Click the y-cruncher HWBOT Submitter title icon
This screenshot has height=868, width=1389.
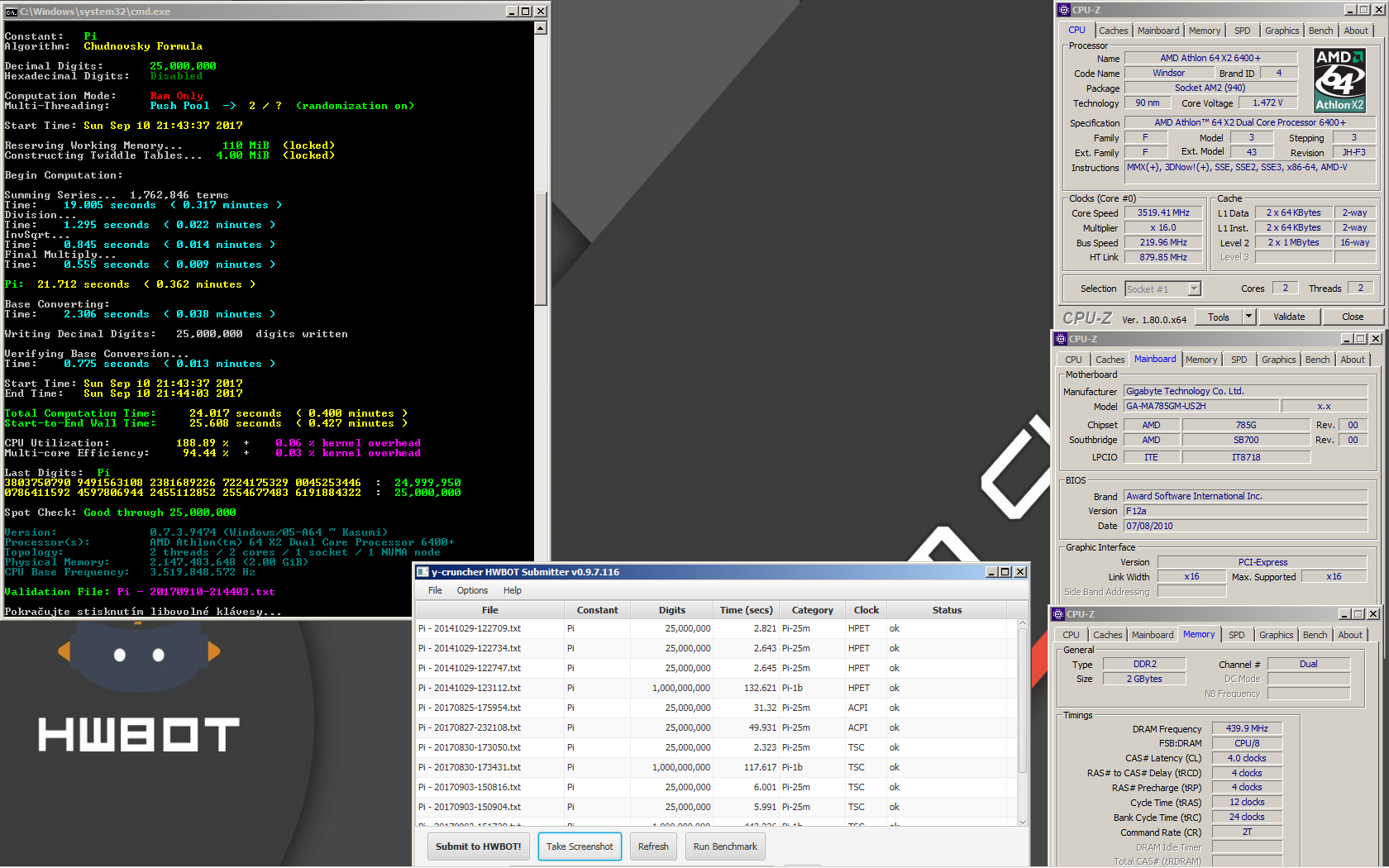(422, 572)
